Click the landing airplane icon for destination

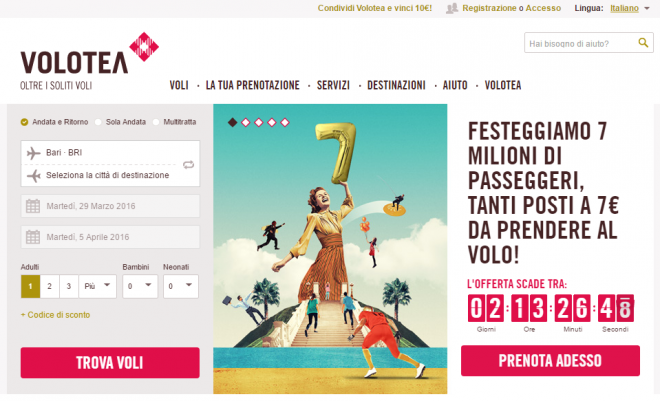pos(34,175)
